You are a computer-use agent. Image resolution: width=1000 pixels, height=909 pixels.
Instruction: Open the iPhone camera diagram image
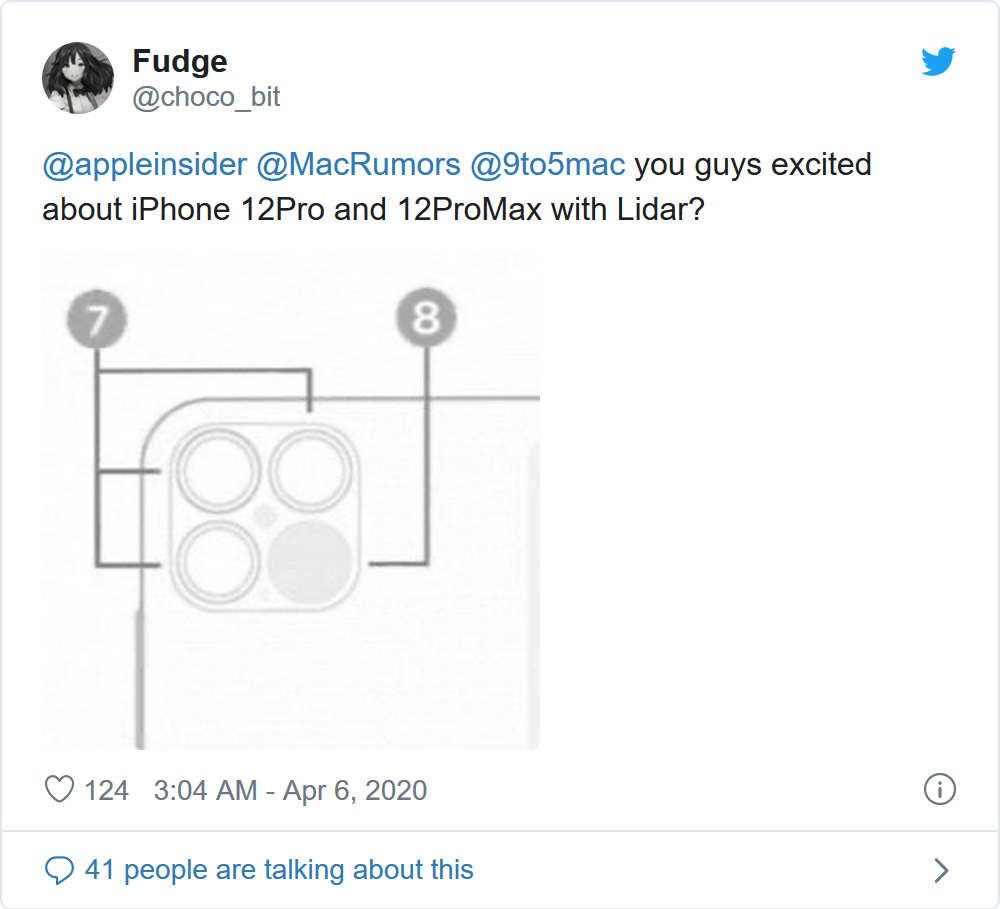pos(291,500)
